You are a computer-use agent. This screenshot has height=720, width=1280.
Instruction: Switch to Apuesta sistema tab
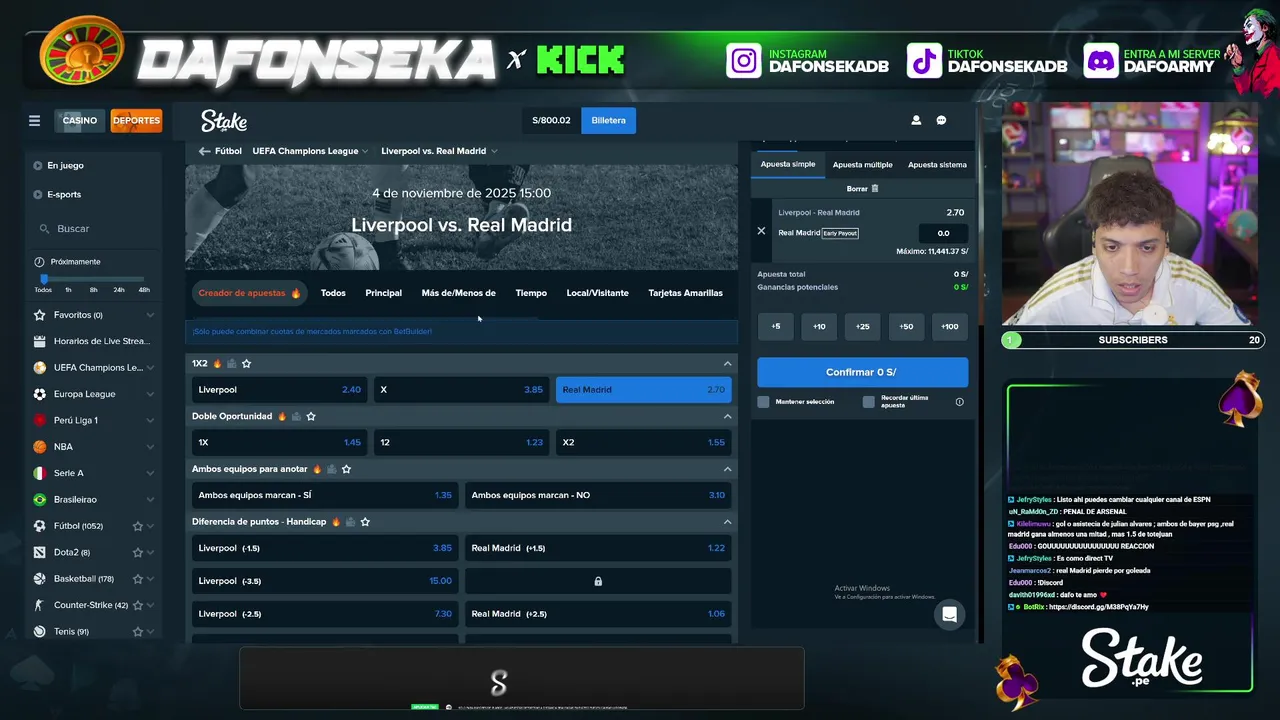937,164
